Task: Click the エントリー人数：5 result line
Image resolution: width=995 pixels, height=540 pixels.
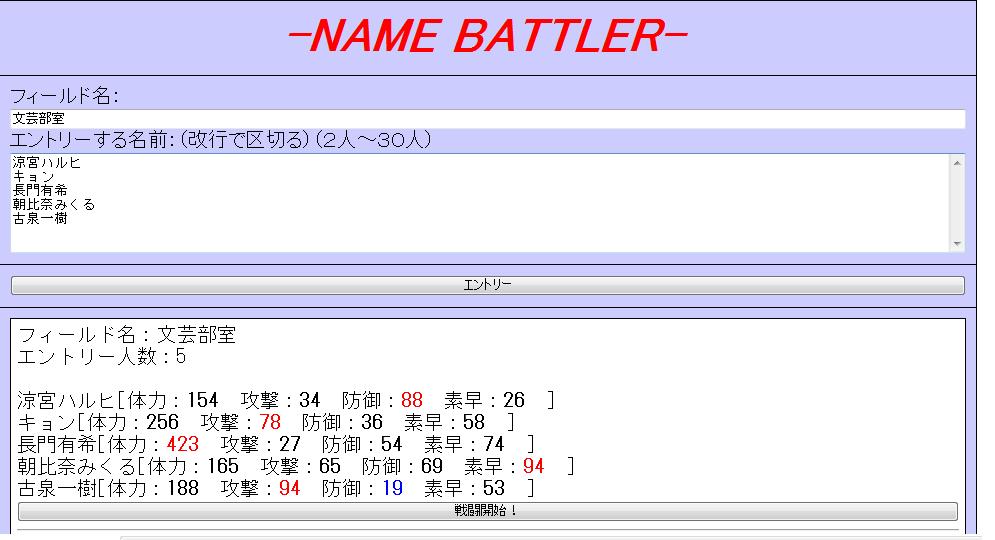Action: tap(102, 357)
